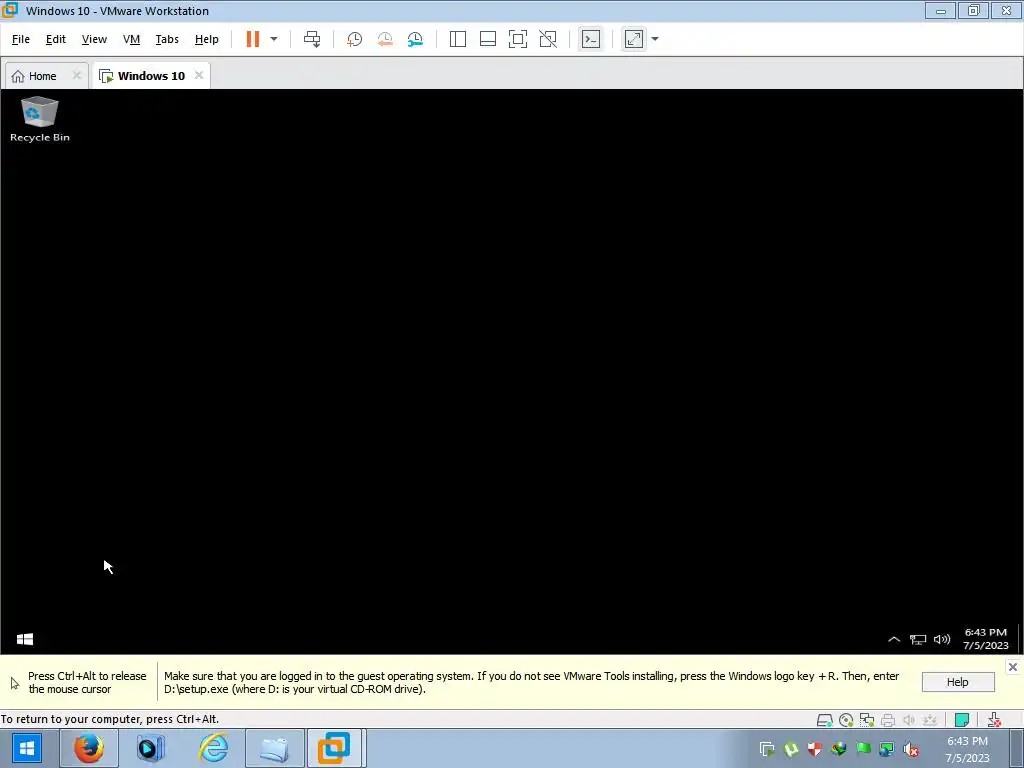Open the Action Center flag tray icon

pyautogui.click(x=863, y=749)
